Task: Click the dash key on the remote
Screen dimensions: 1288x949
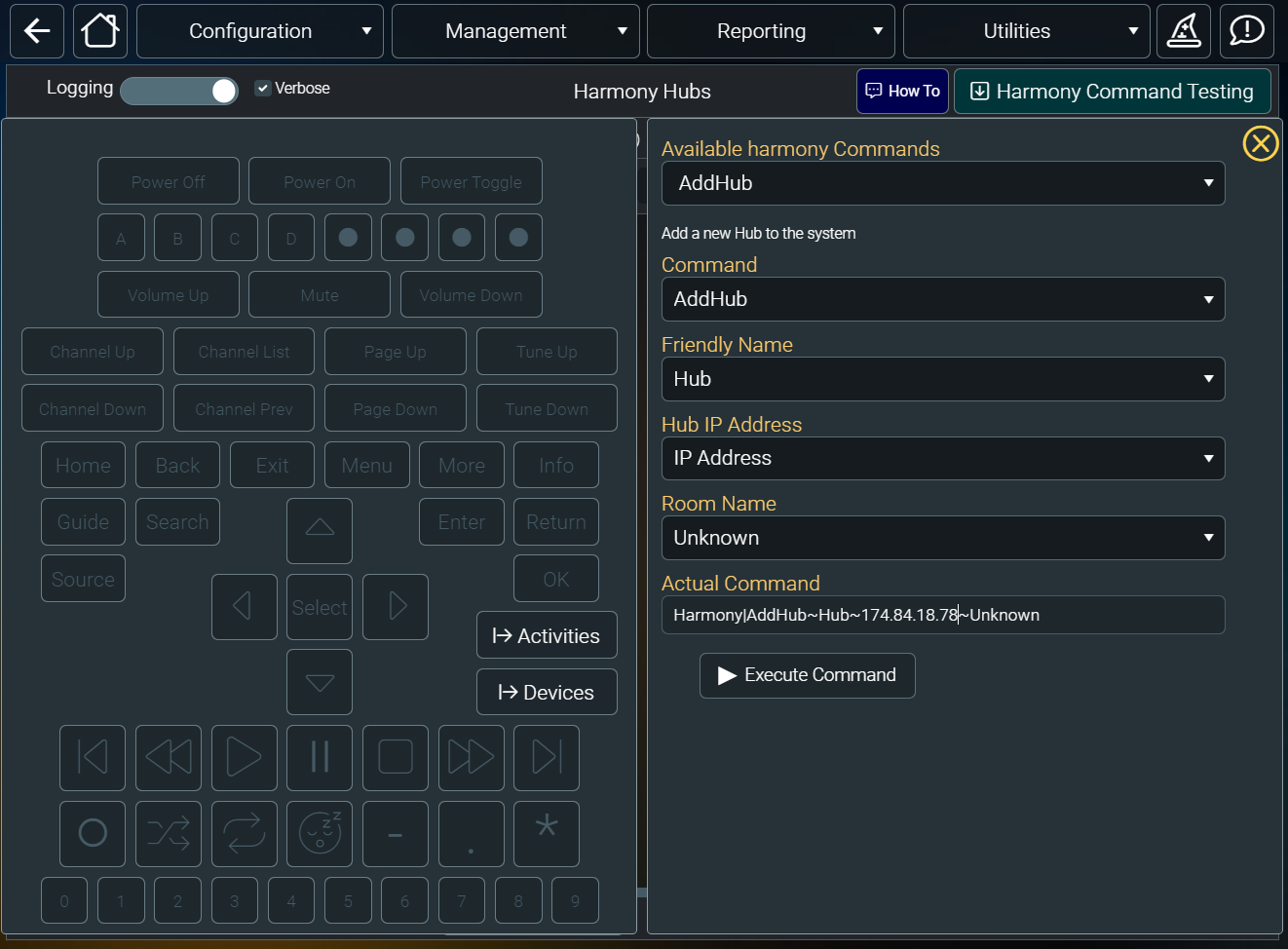Action: (x=396, y=834)
